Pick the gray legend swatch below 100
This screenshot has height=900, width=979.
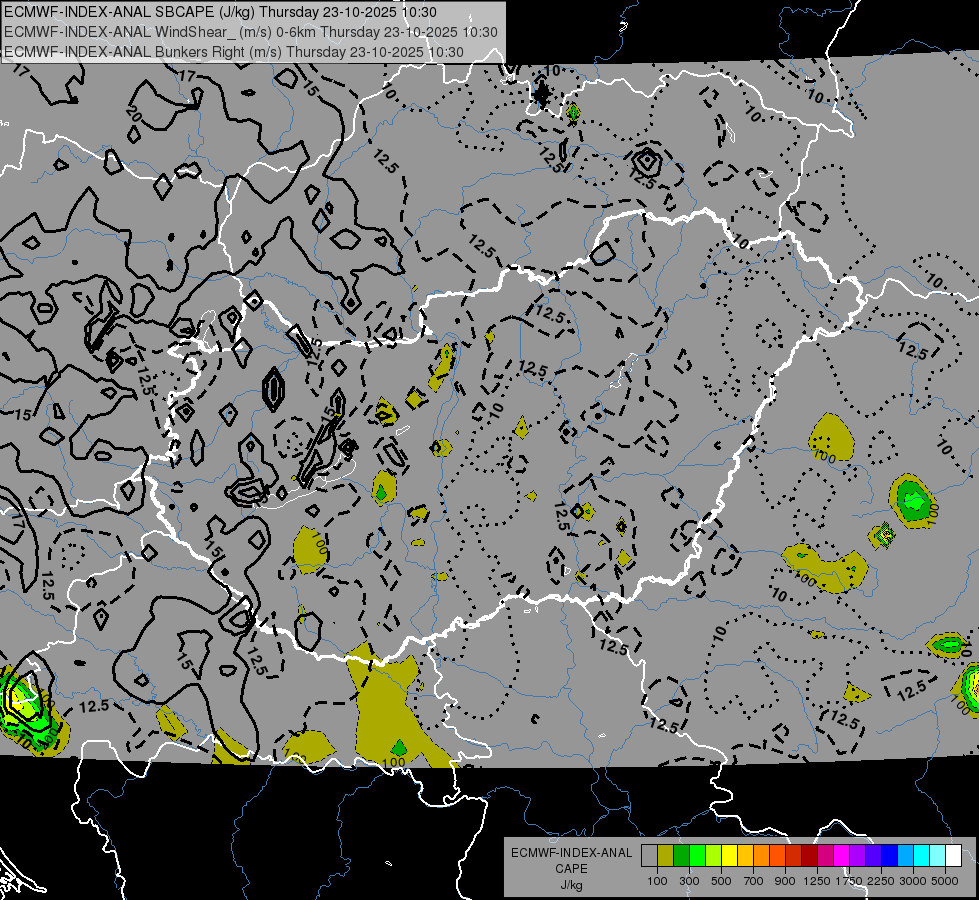649,856
